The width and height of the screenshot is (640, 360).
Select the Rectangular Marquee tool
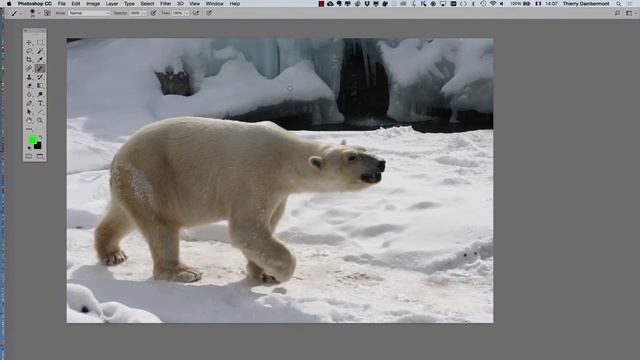point(40,42)
